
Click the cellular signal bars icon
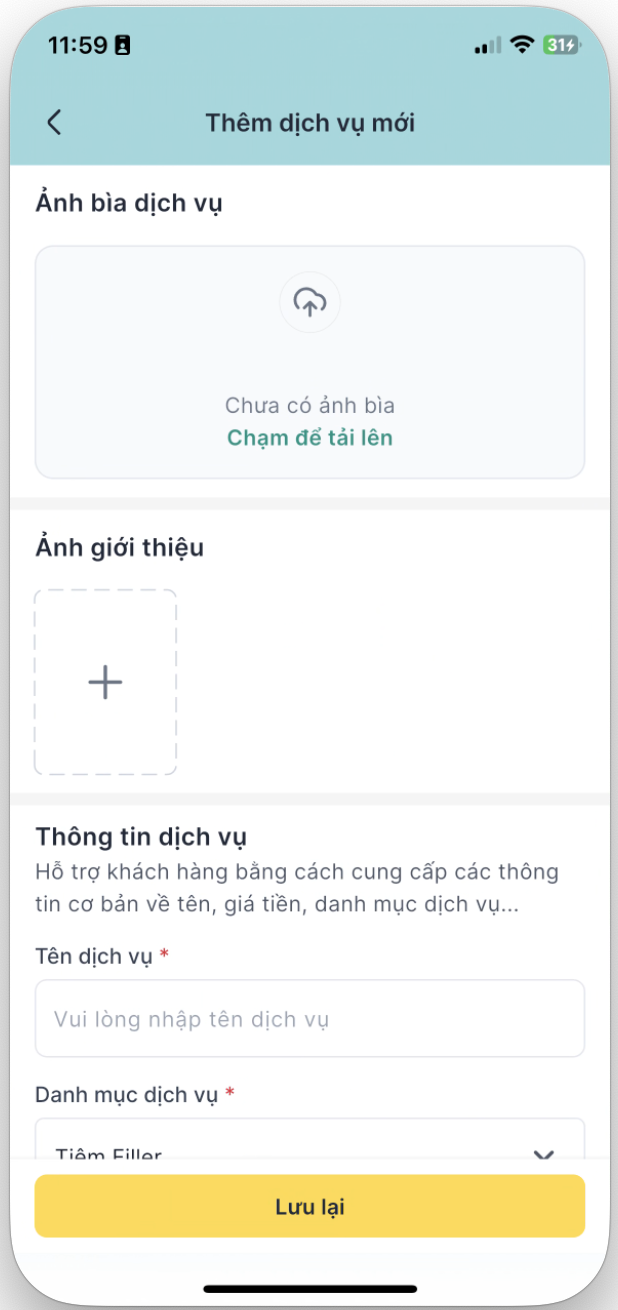click(x=487, y=46)
